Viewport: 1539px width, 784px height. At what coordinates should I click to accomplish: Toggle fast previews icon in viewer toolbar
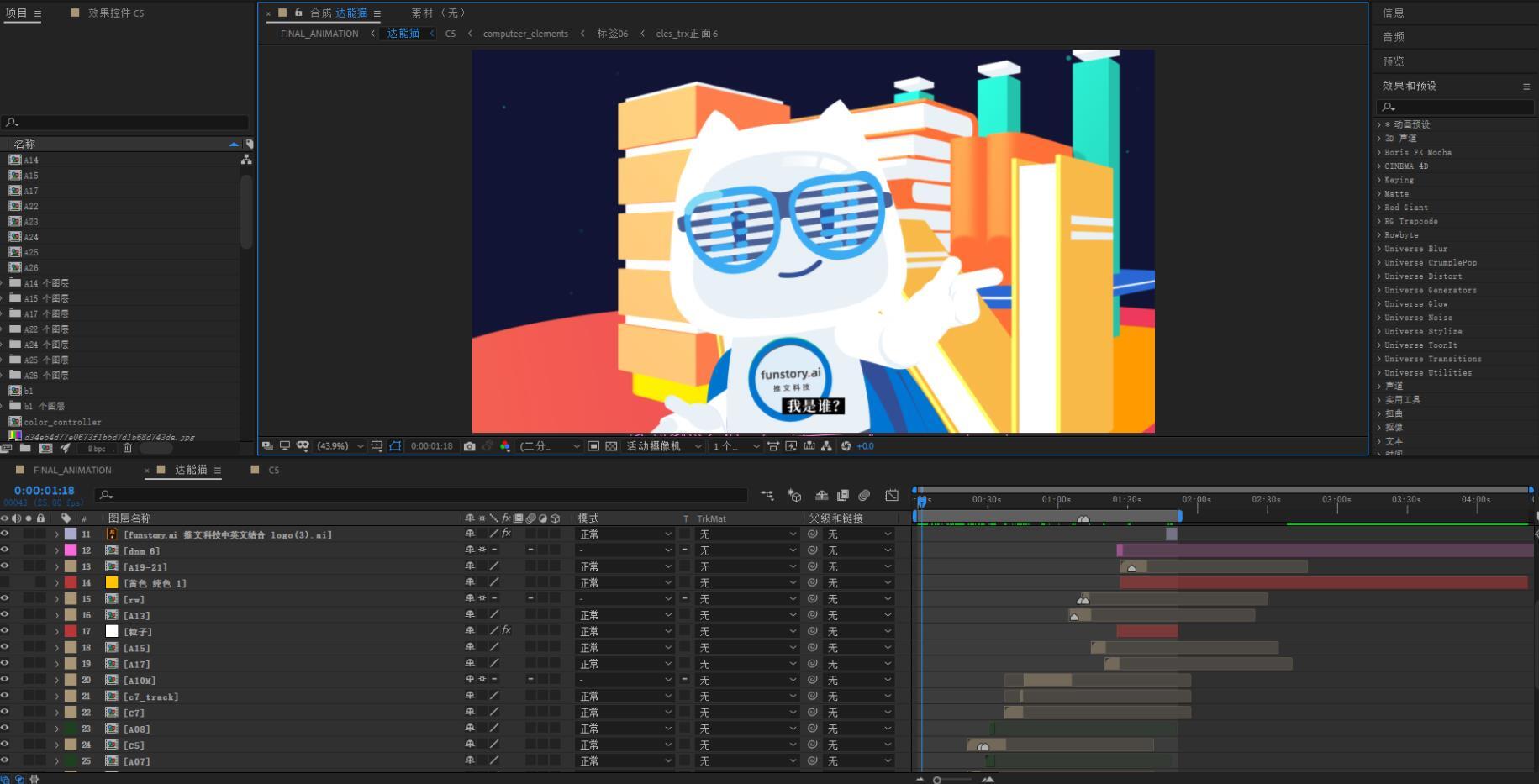791,446
